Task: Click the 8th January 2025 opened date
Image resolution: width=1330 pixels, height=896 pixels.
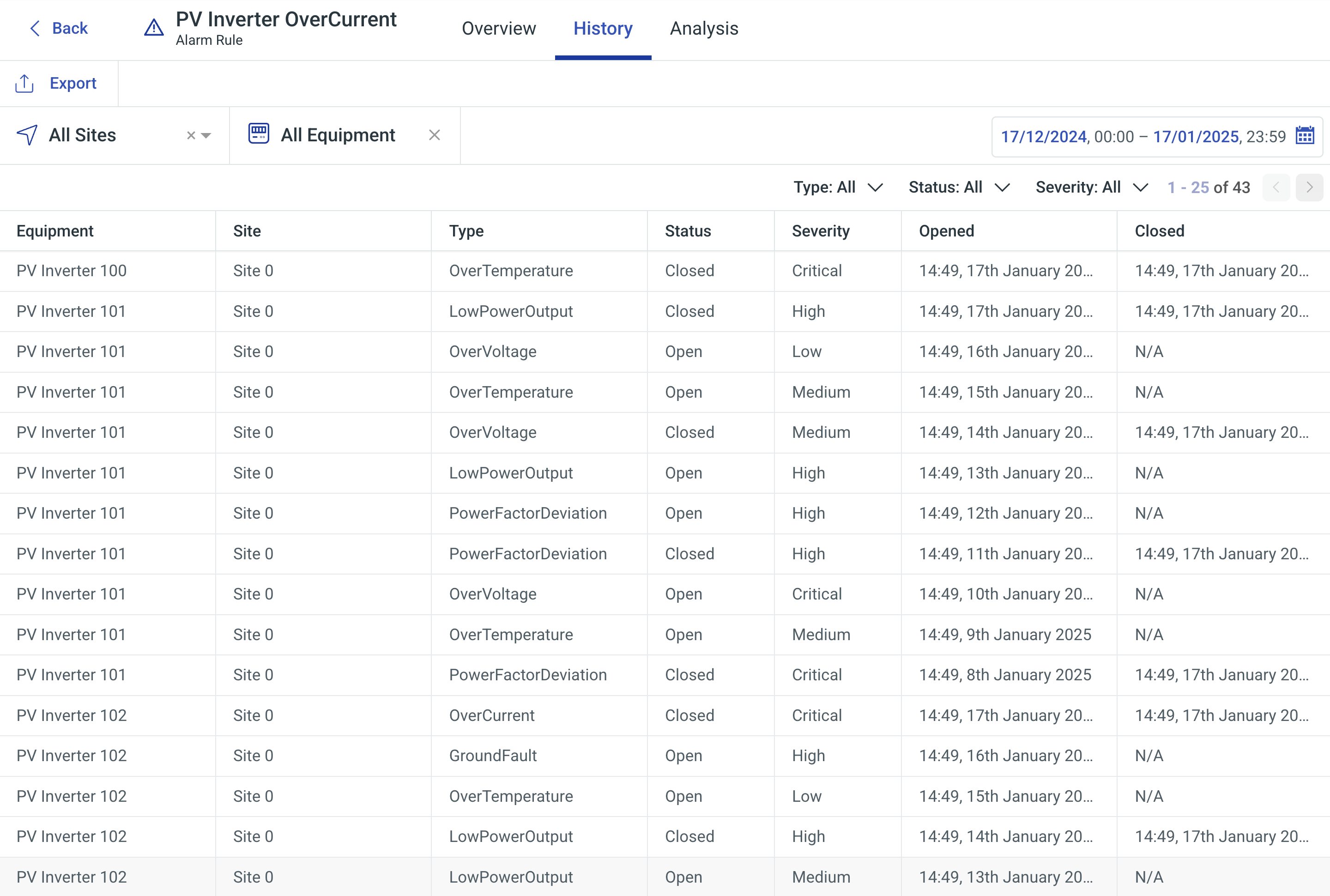Action: pos(1005,675)
